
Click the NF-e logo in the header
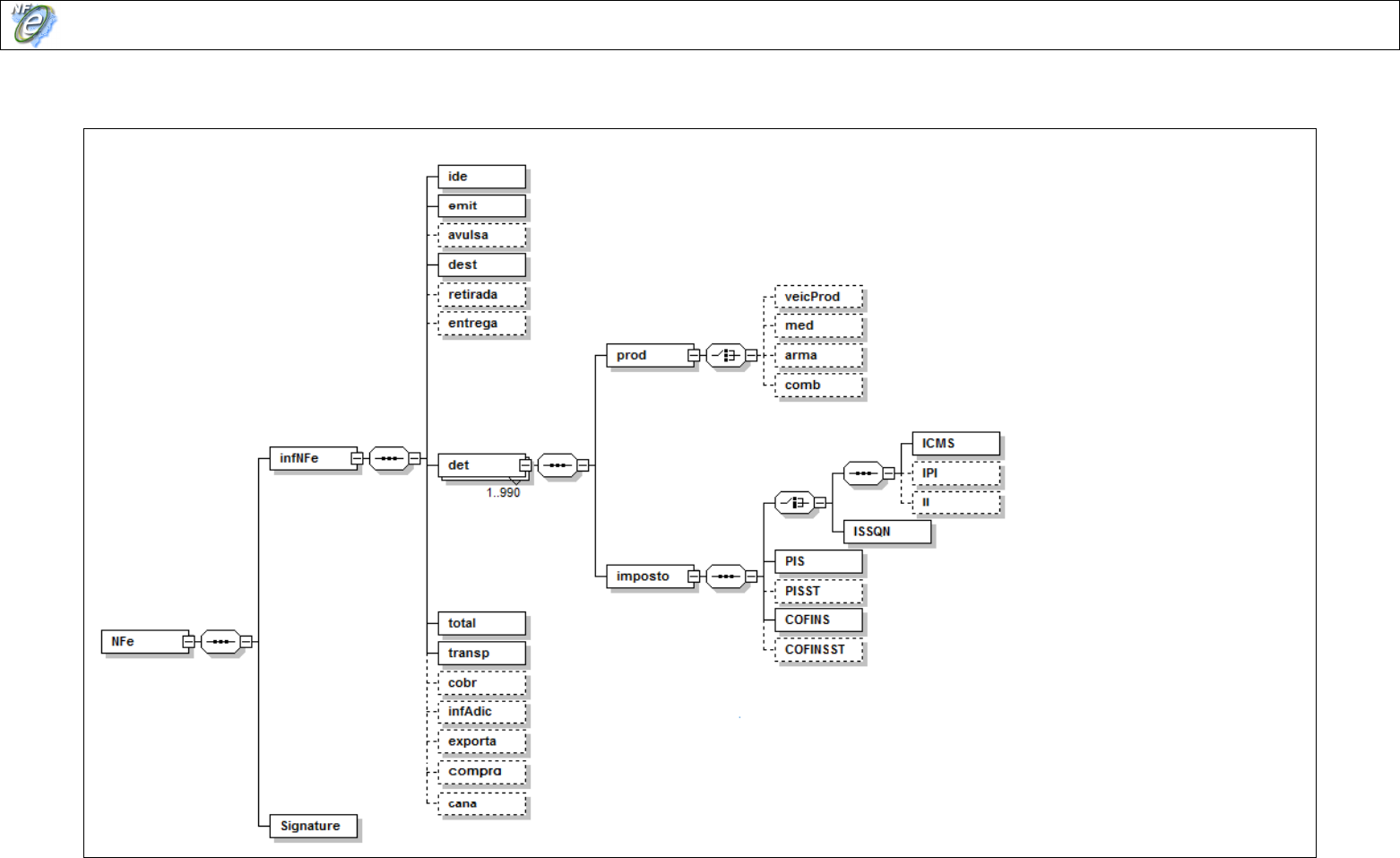33,24
